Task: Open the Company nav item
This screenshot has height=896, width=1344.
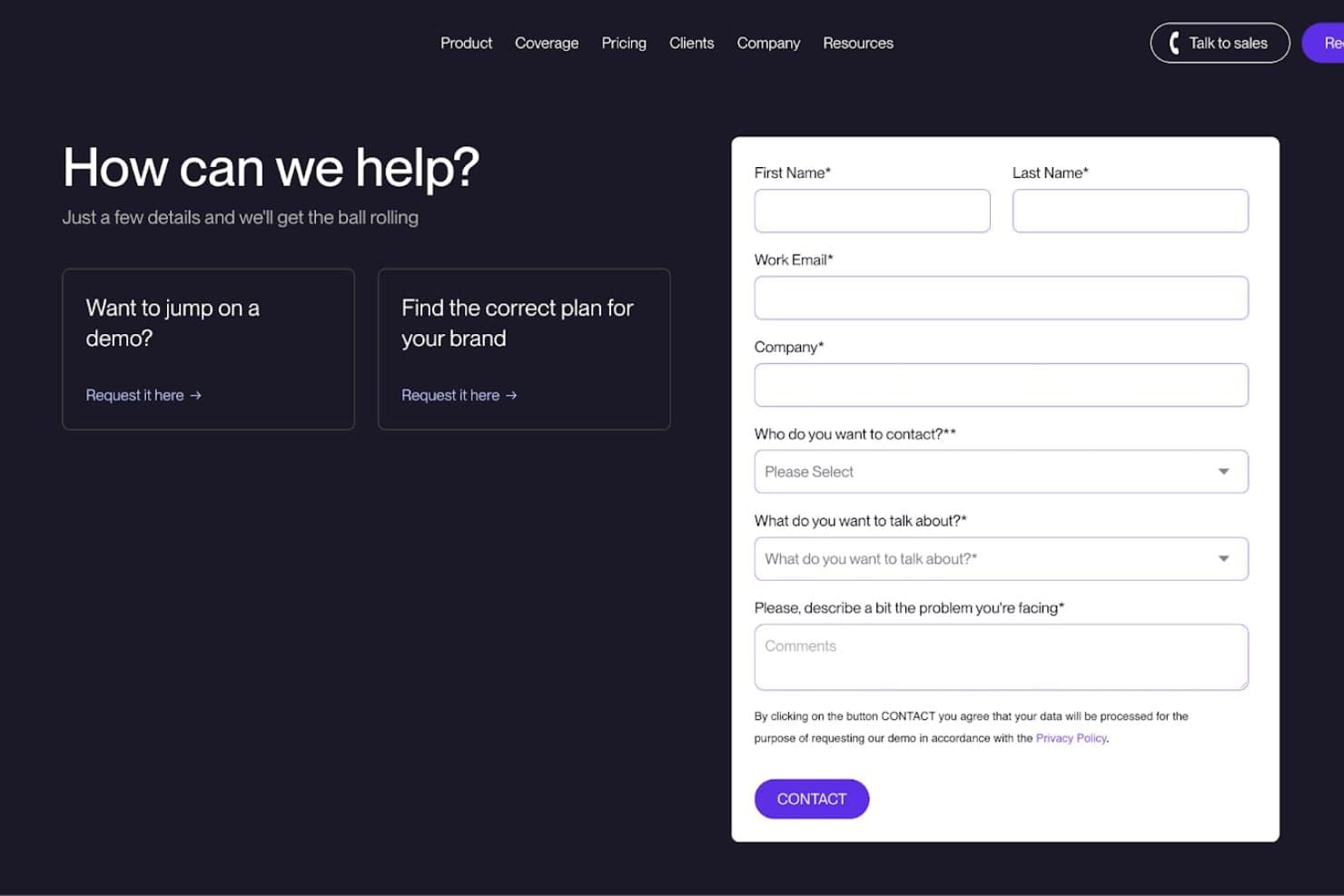Action: pyautogui.click(x=768, y=43)
